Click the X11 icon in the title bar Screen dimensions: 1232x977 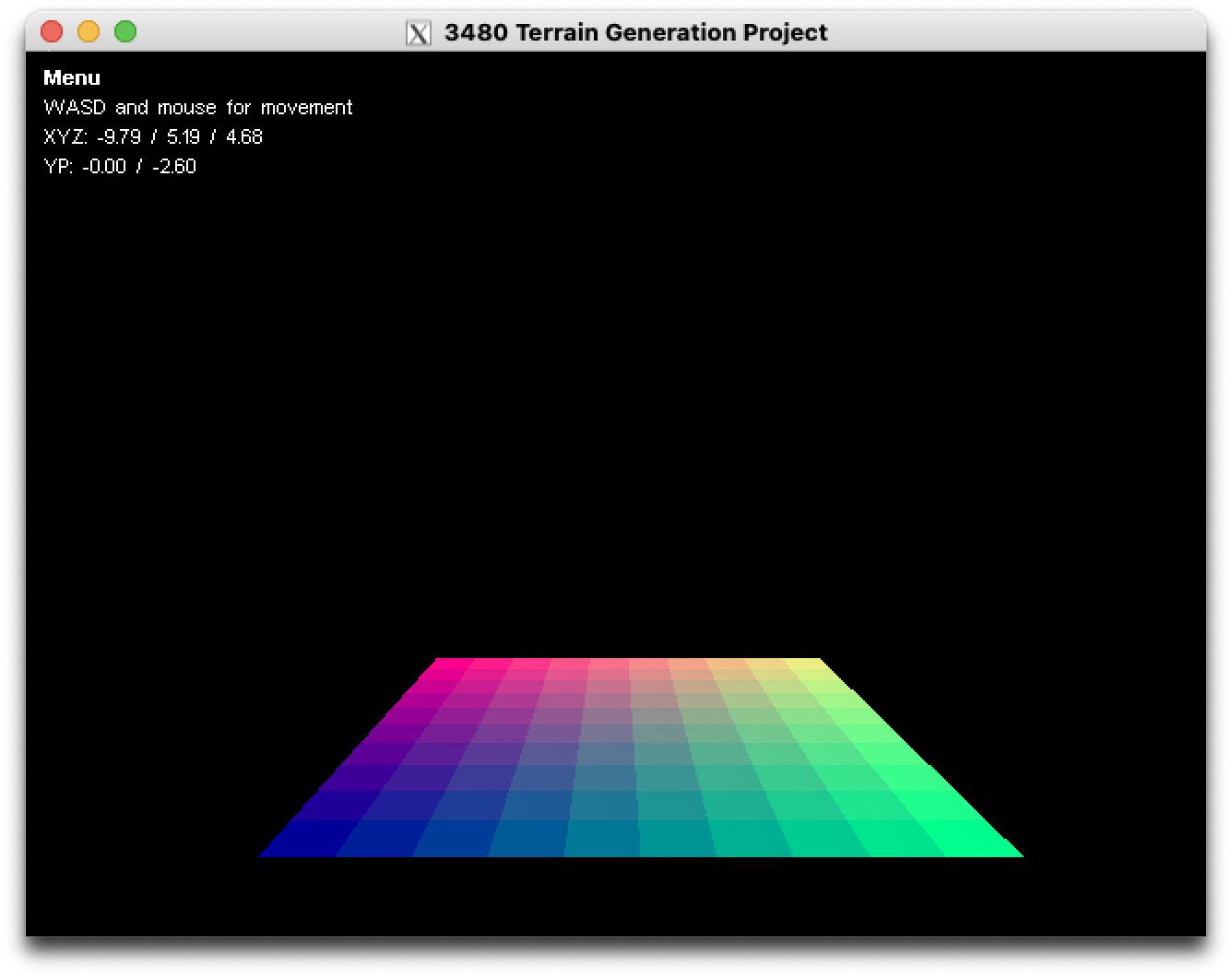coord(419,32)
